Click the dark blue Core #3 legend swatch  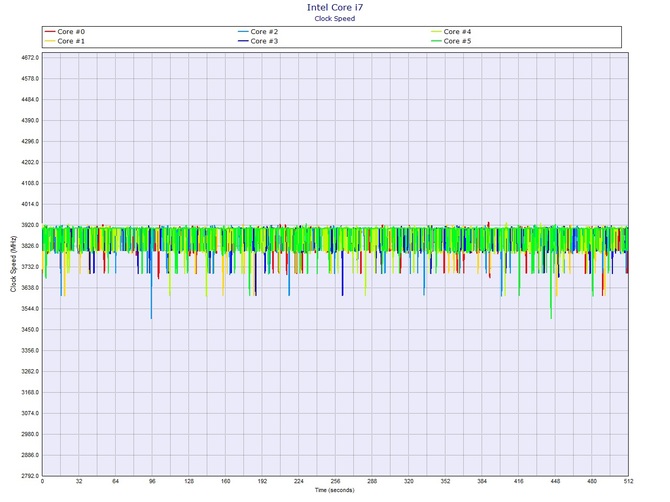tap(243, 41)
